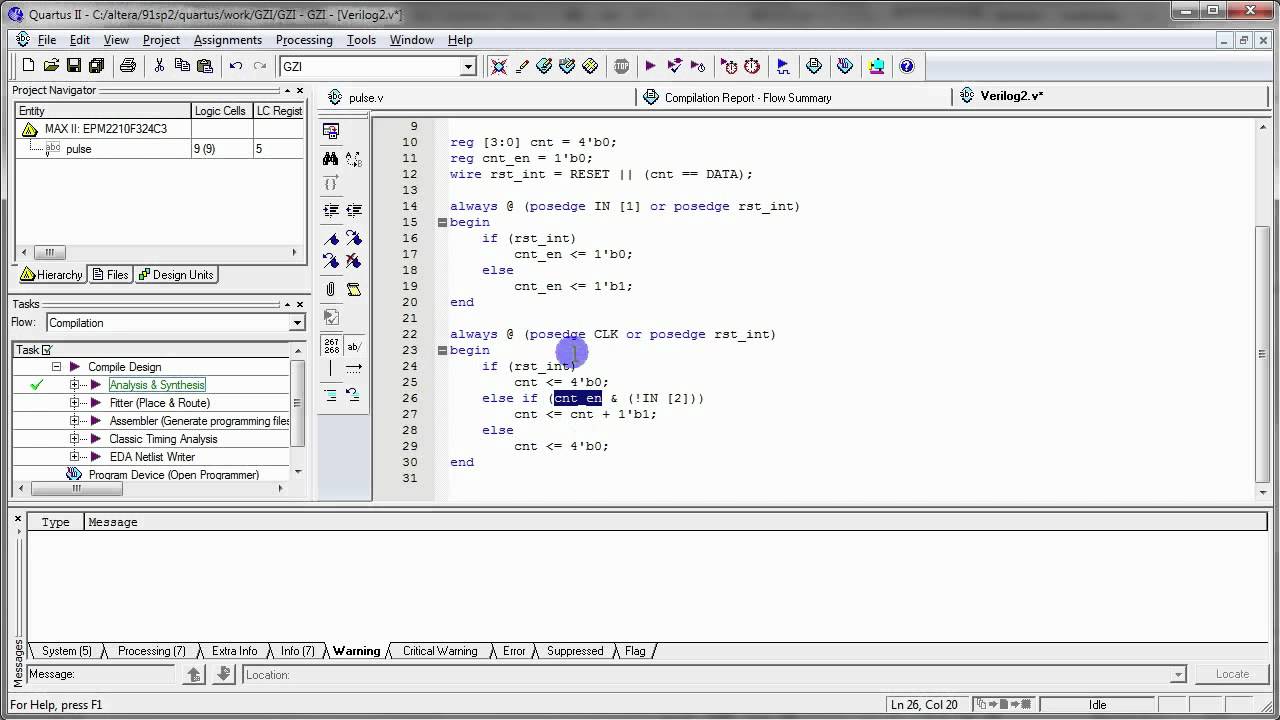1280x720 pixels.
Task: Click the Locate button in message bar
Action: click(1232, 674)
